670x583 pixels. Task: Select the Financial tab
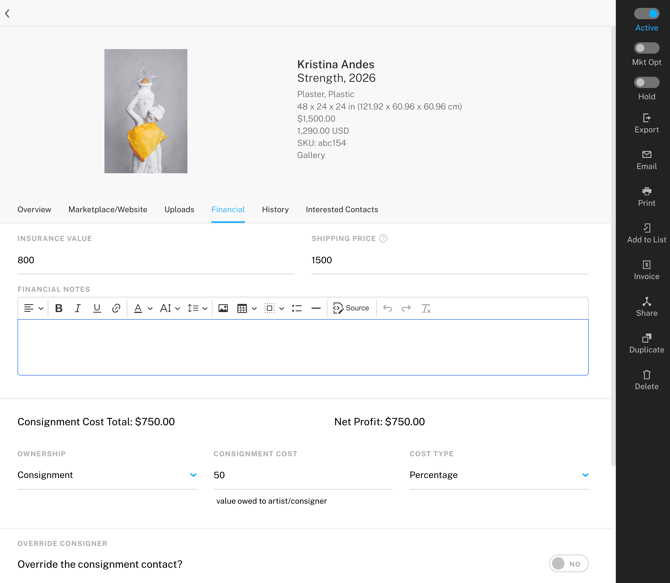[228, 209]
